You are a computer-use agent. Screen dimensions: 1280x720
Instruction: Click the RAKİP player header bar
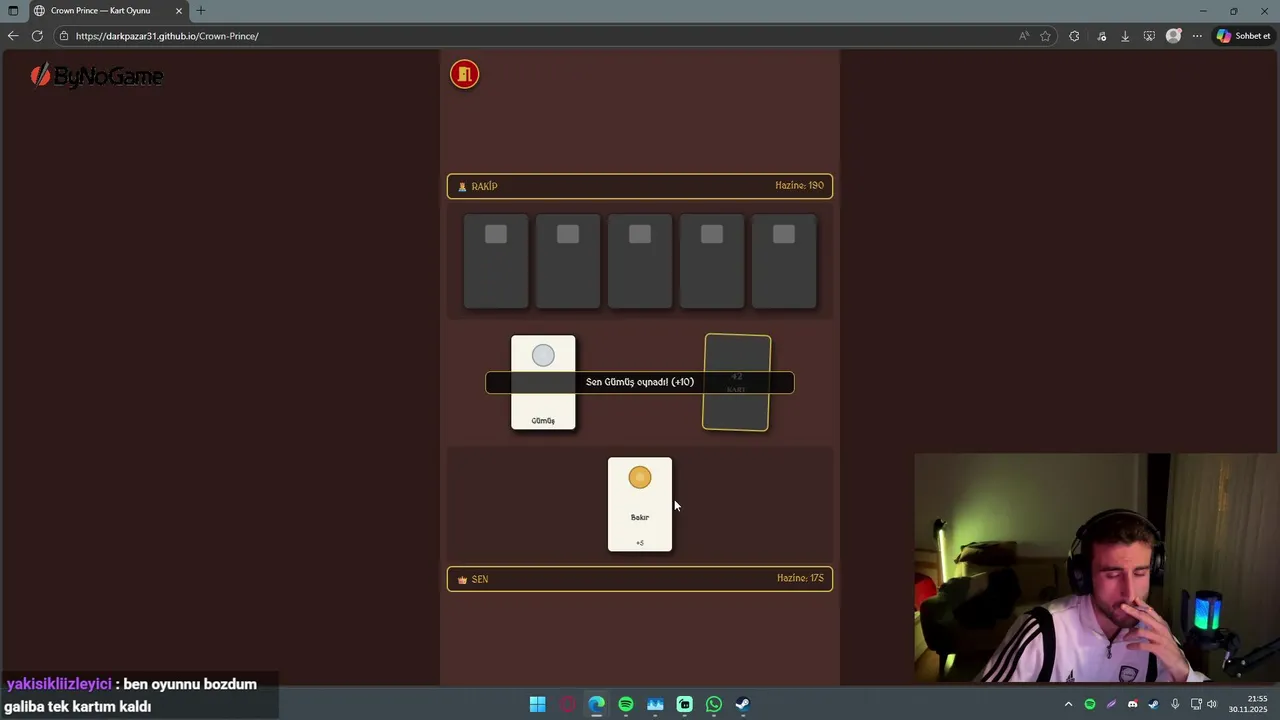(x=640, y=186)
